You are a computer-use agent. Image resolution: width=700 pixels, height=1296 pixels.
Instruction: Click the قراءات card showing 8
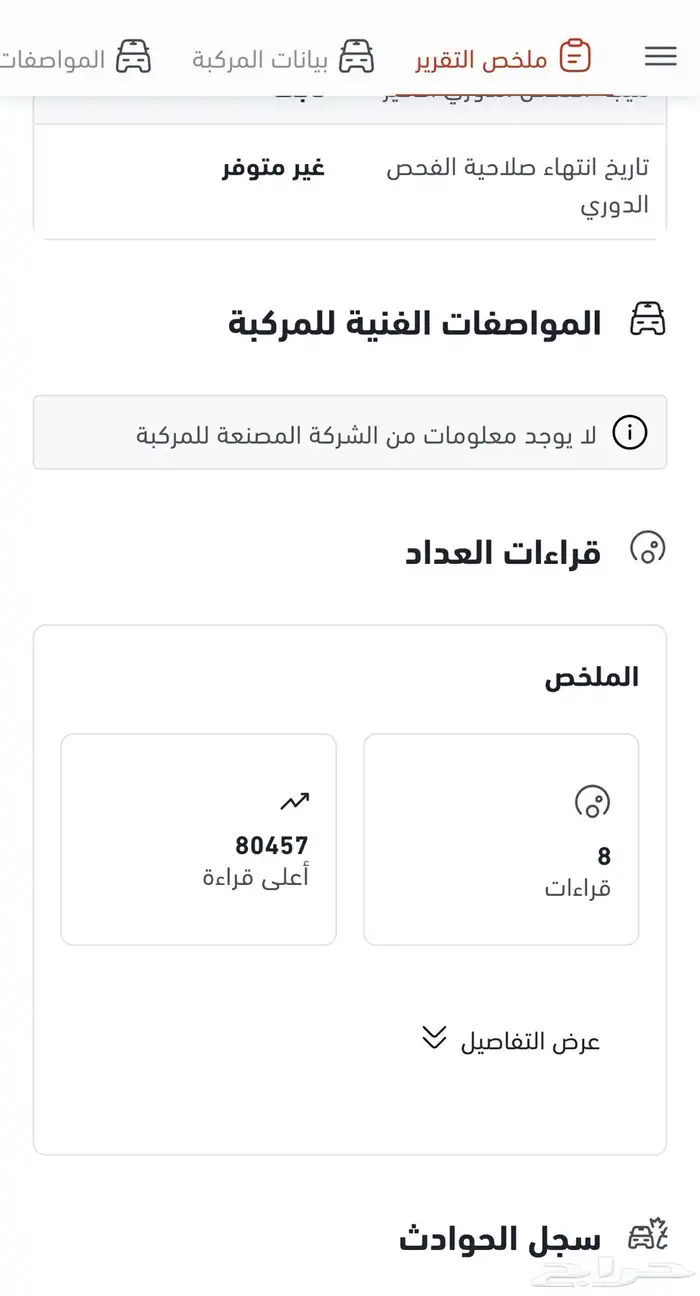pos(500,839)
